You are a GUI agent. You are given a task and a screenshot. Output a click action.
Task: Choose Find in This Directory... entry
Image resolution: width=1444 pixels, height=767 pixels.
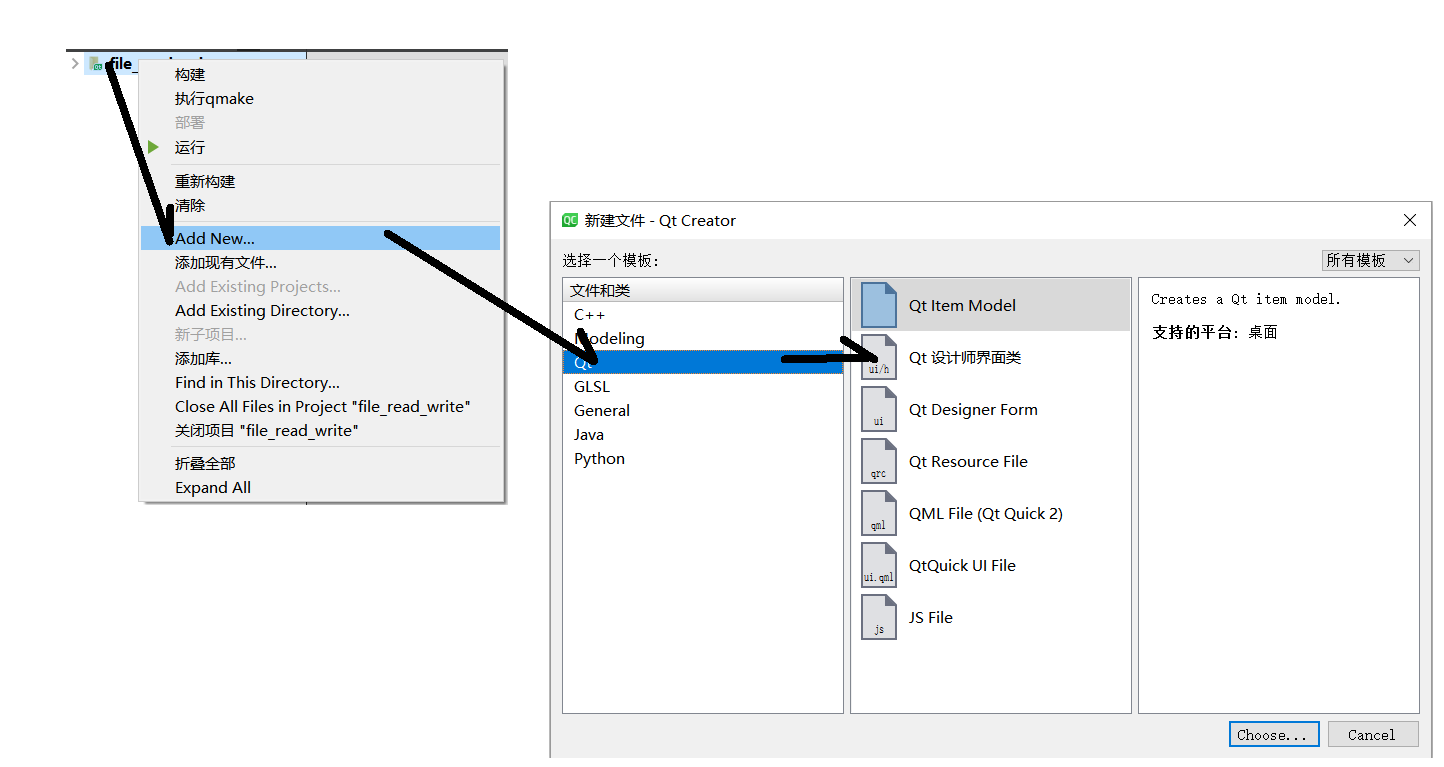coord(320,382)
